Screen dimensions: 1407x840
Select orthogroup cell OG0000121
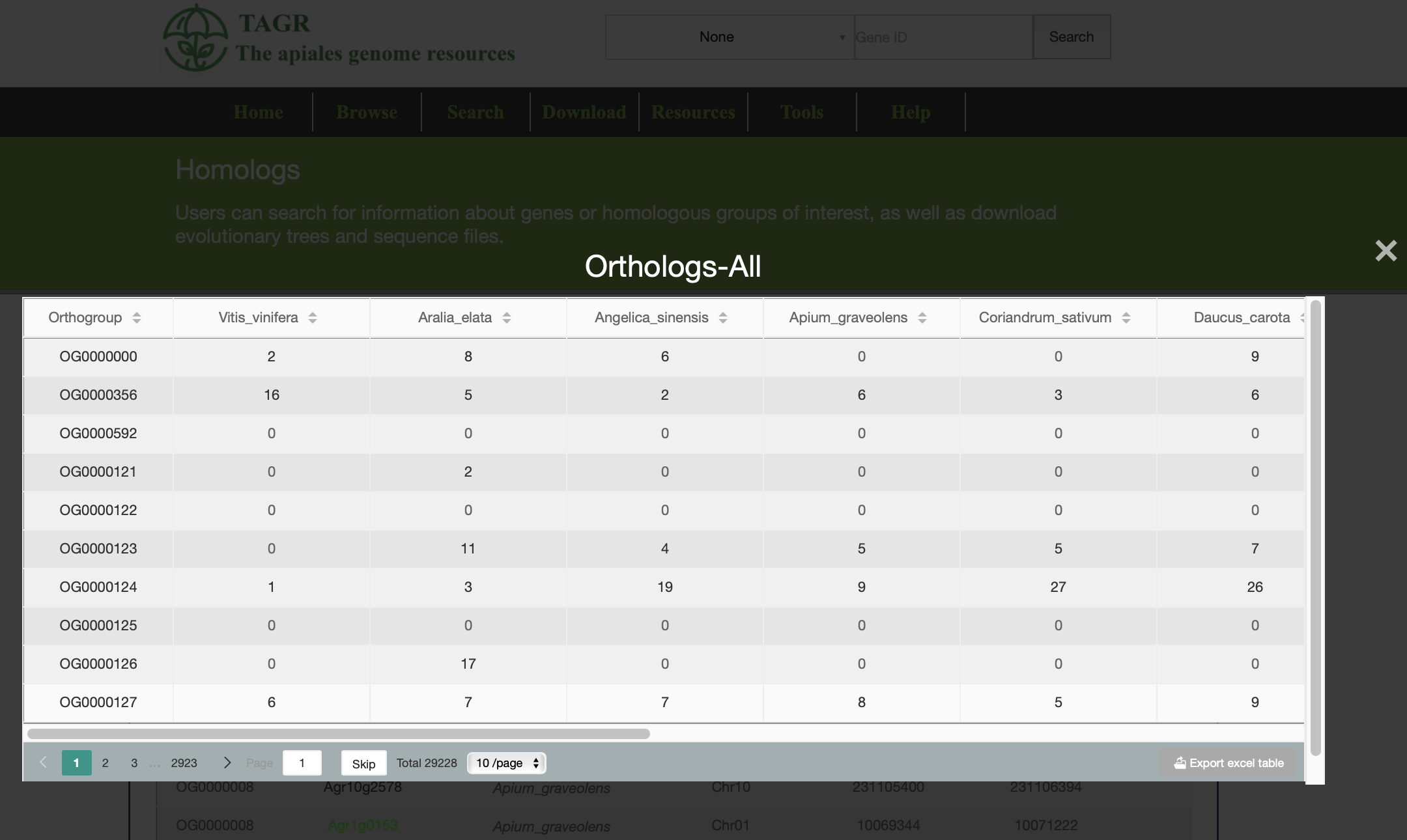[98, 472]
